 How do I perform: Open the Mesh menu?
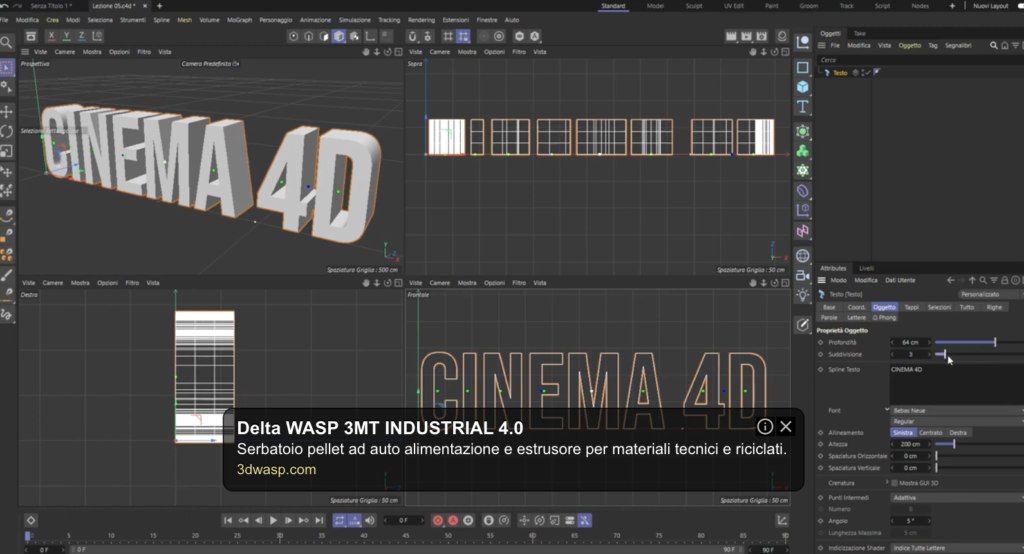[x=185, y=20]
